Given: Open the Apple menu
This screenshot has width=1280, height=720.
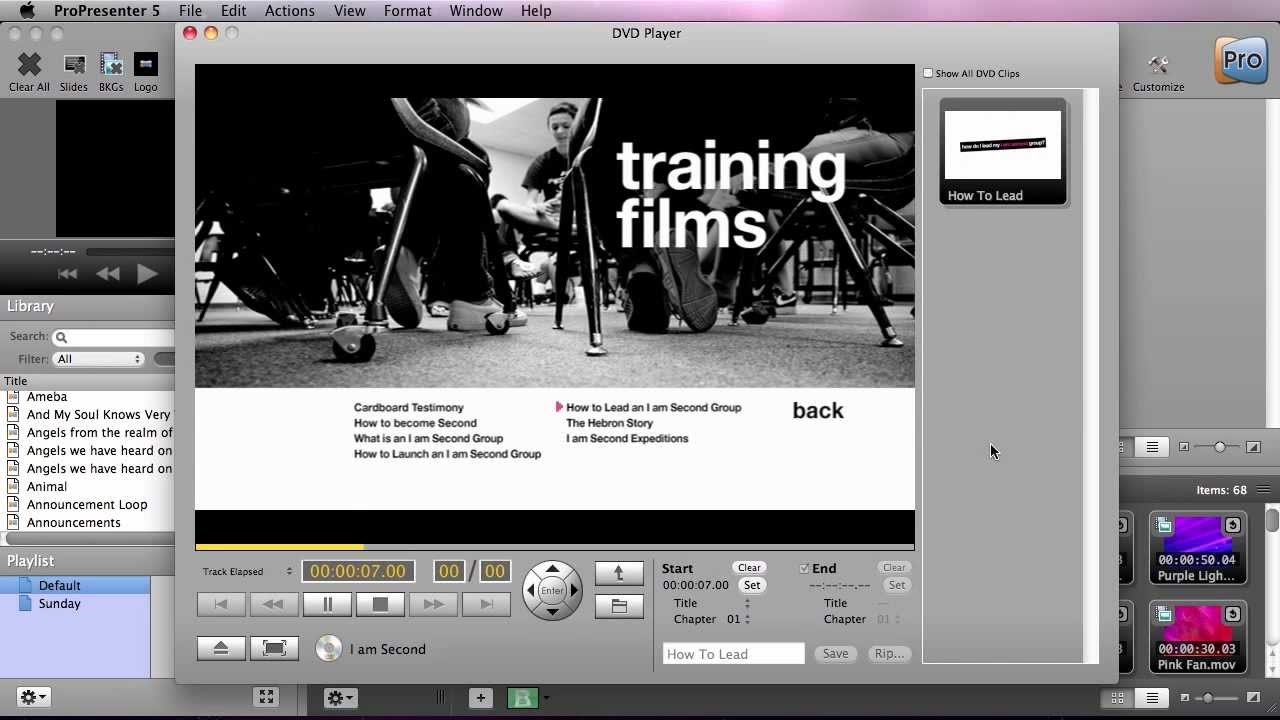Looking at the screenshot, I should 27,11.
